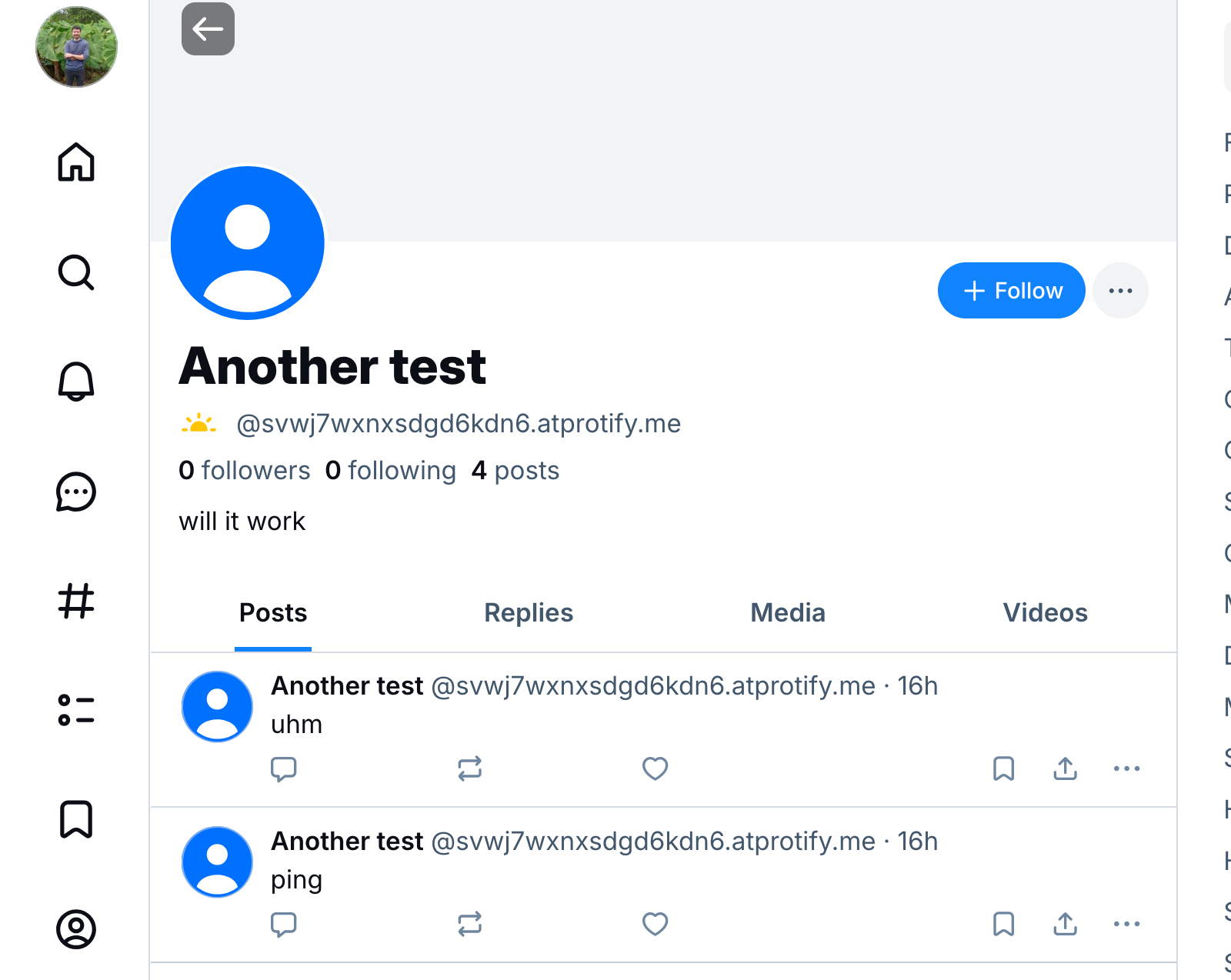Open Lists icon in sidebar
Viewport: 1231px width, 980px height.
tap(76, 710)
